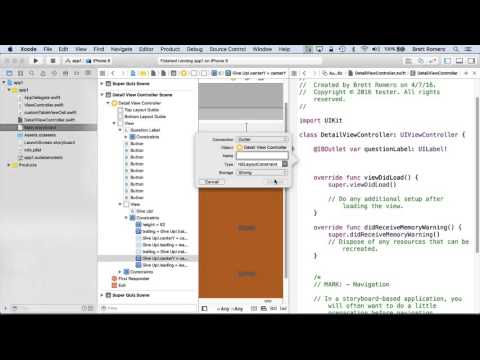Viewport: 480px width, 360px height.
Task: Click the Name field in connection popup
Action: coord(262,156)
